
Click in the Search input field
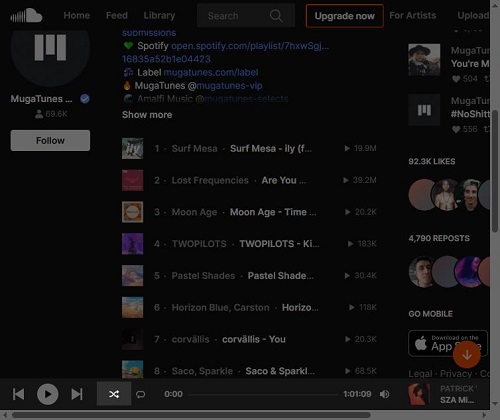246,15
